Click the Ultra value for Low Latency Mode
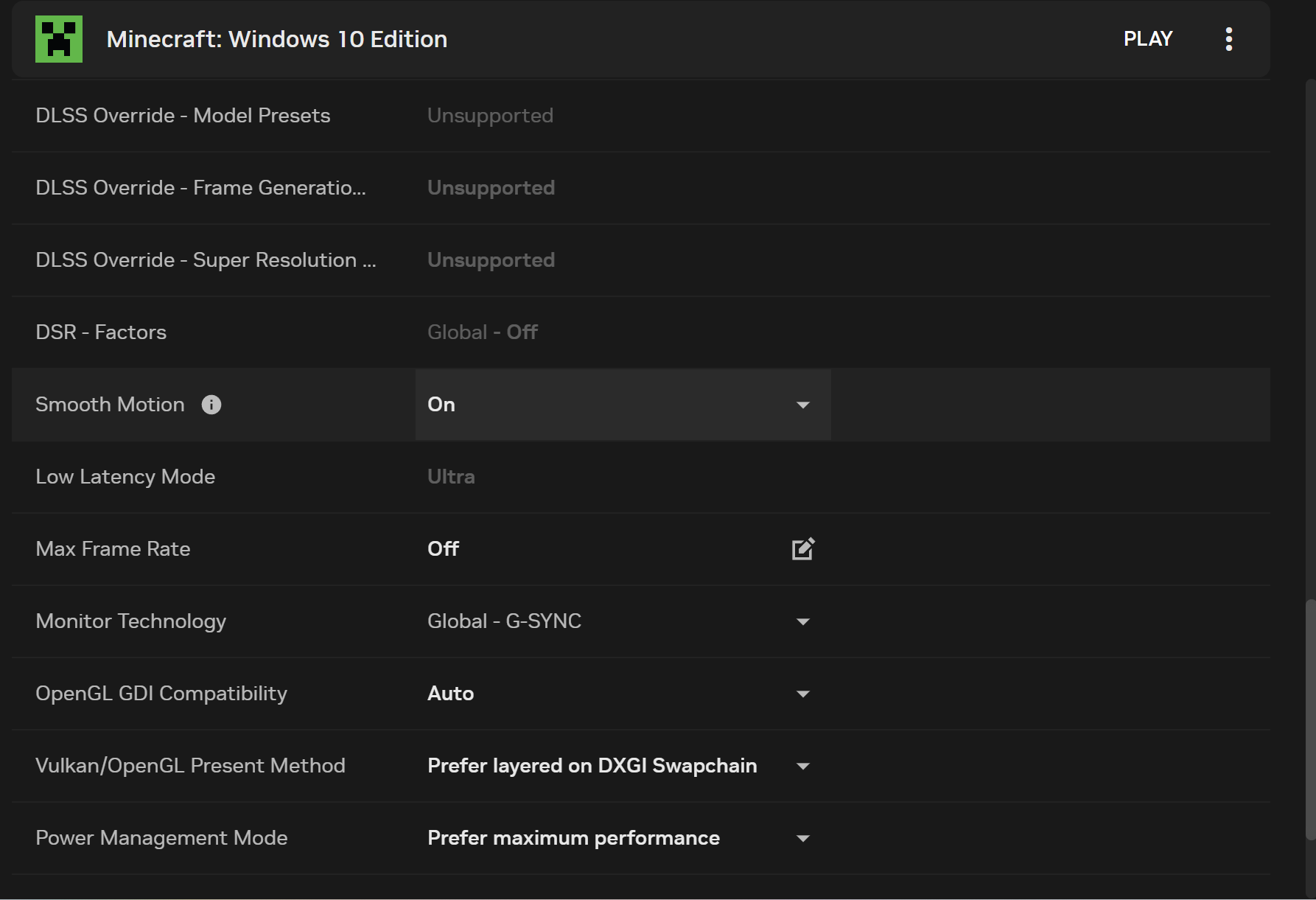Screen dimensions: 1316x900 click(451, 477)
